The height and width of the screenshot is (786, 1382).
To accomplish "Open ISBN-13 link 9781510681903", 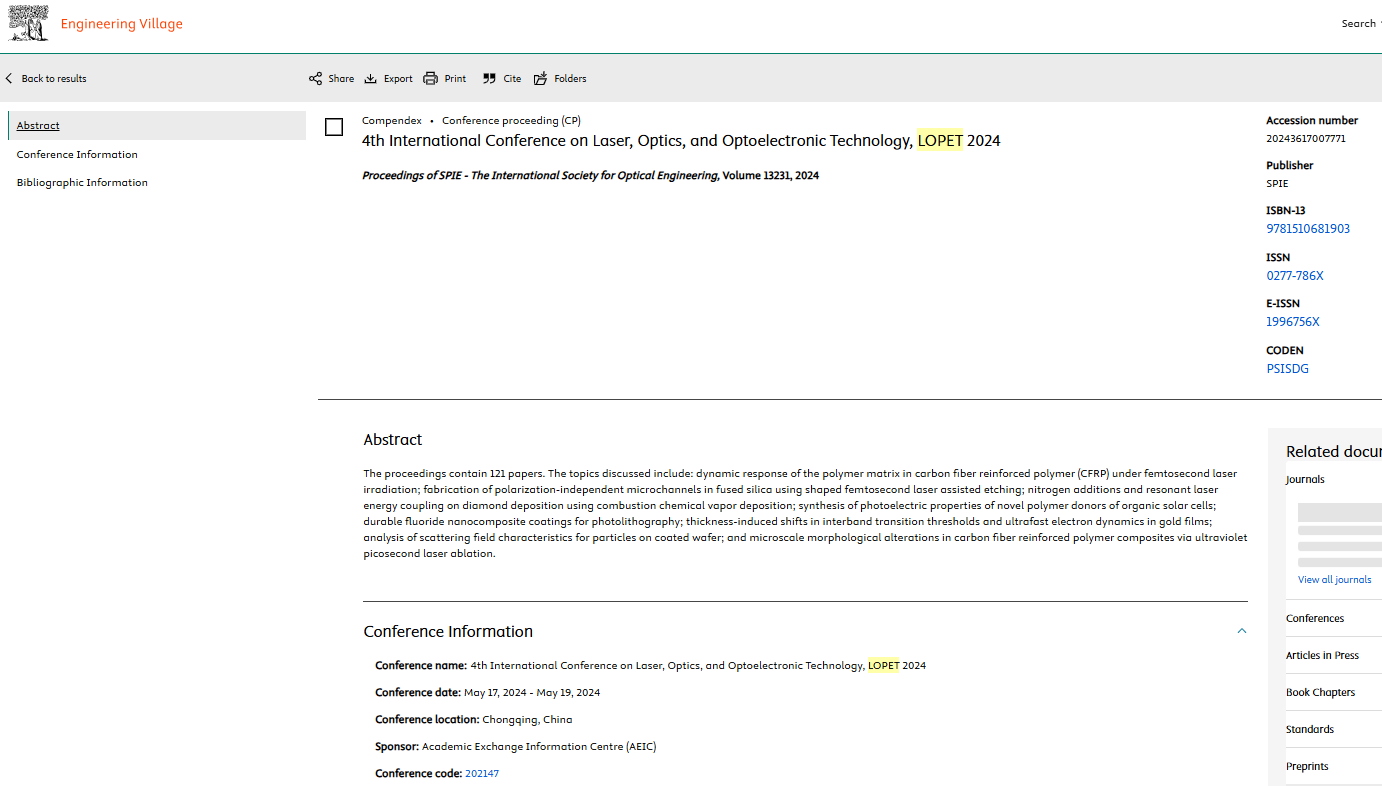I will pos(1307,229).
